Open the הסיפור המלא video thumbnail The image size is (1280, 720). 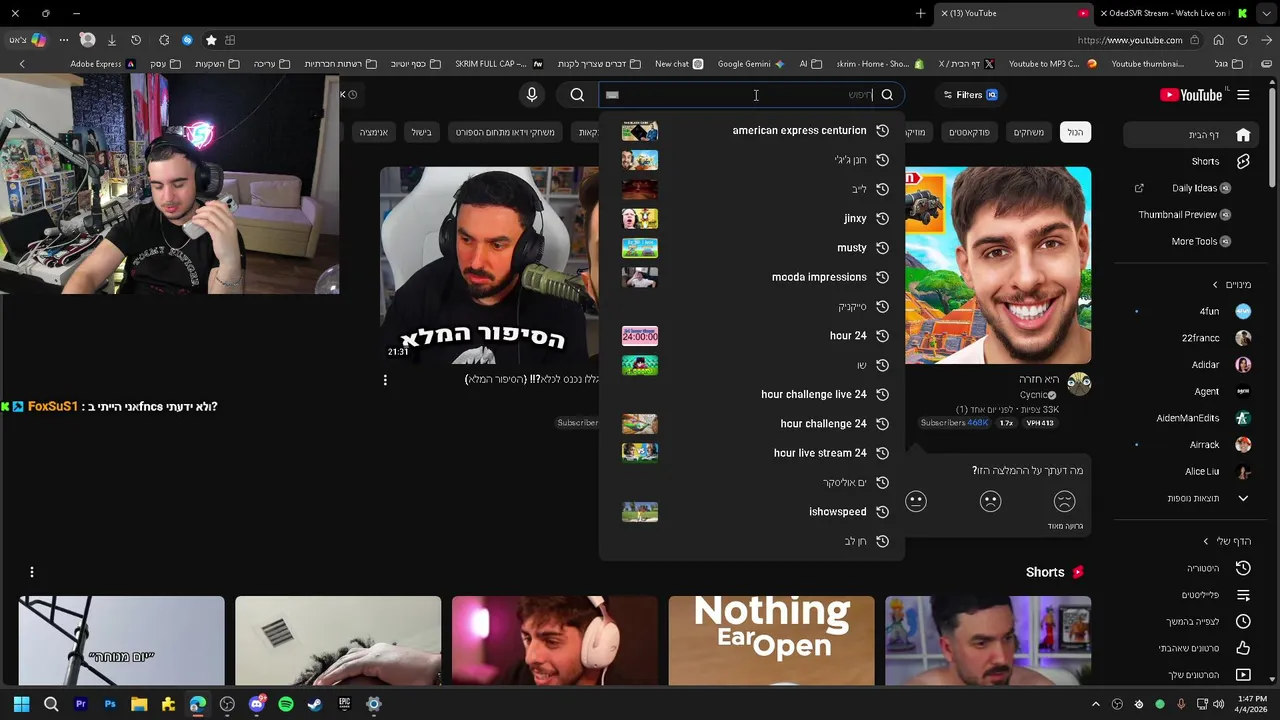point(489,265)
